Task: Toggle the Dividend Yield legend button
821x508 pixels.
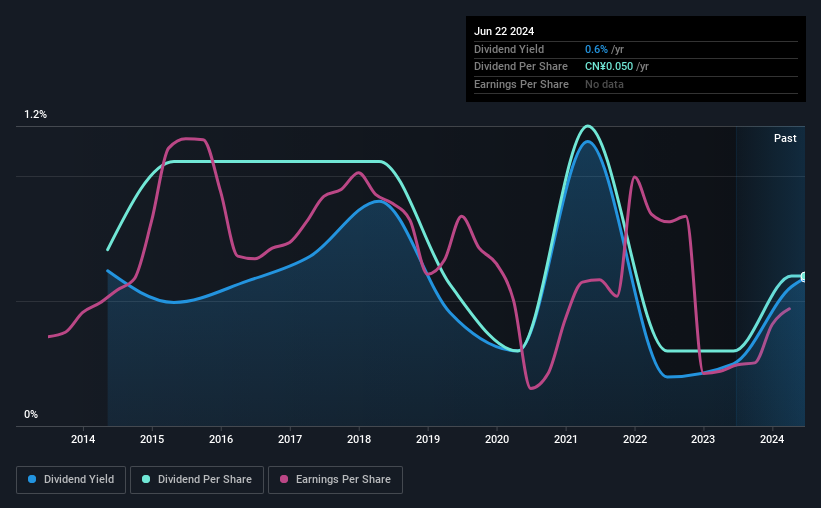Action: point(71,480)
